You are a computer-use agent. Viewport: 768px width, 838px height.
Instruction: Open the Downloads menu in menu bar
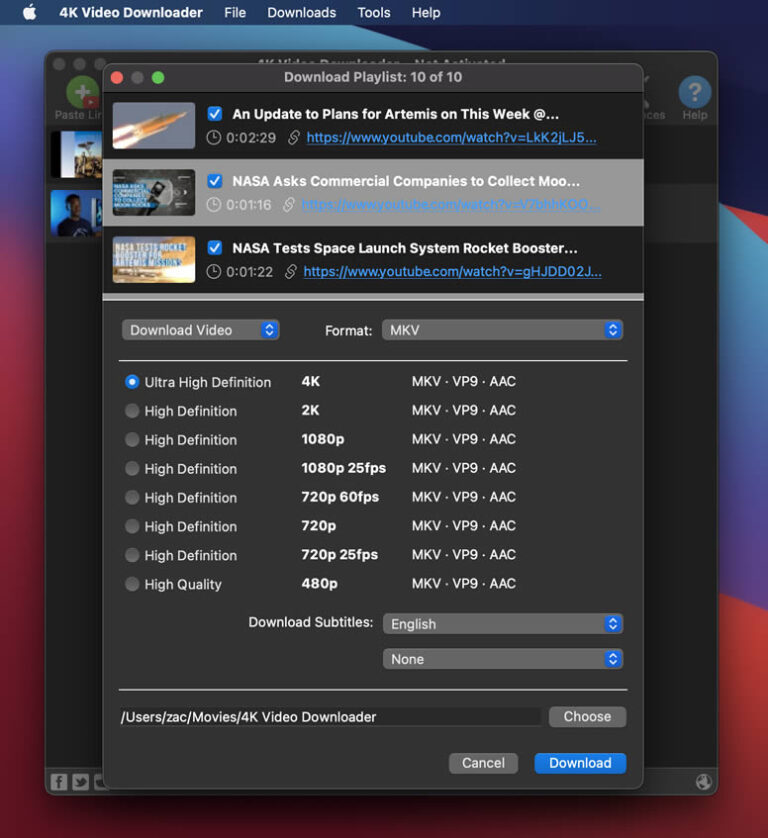point(301,13)
